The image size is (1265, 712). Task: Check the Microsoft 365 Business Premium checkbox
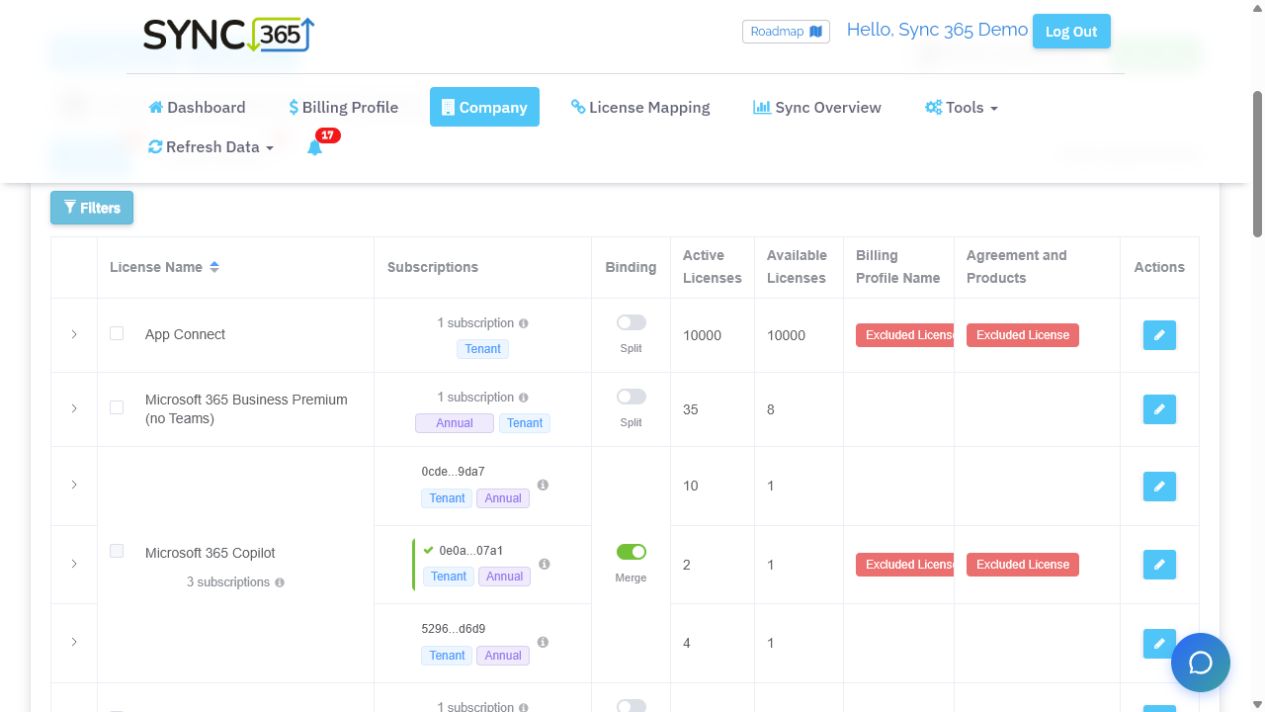(117, 407)
